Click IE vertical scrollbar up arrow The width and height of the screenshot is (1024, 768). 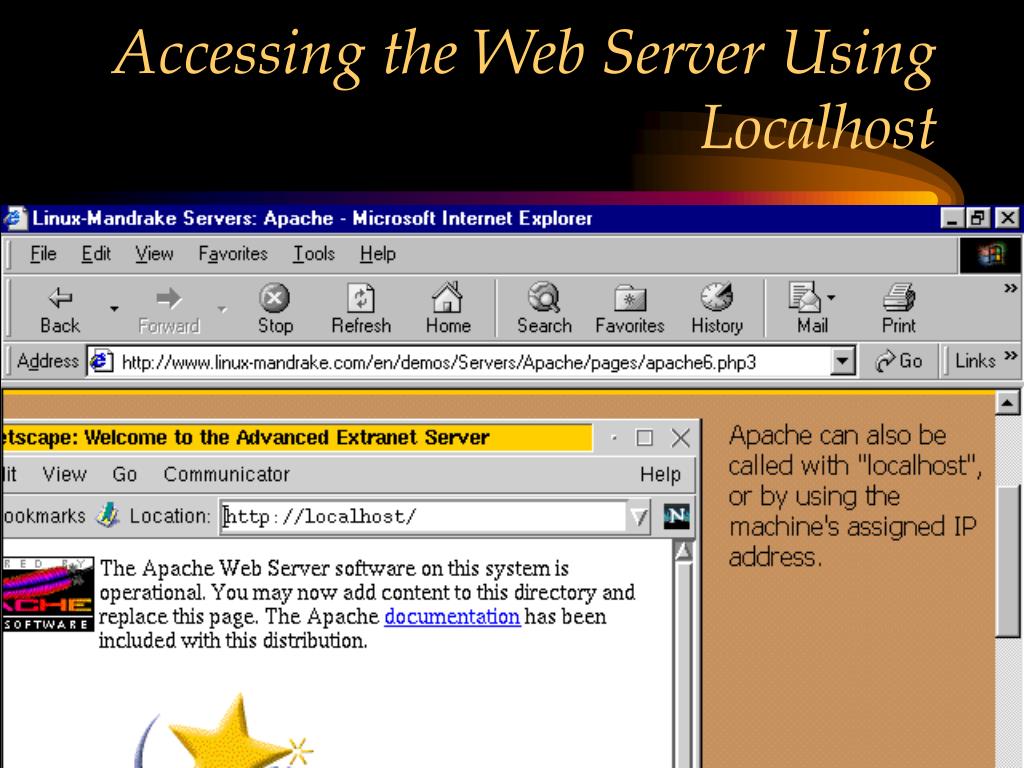point(1007,404)
